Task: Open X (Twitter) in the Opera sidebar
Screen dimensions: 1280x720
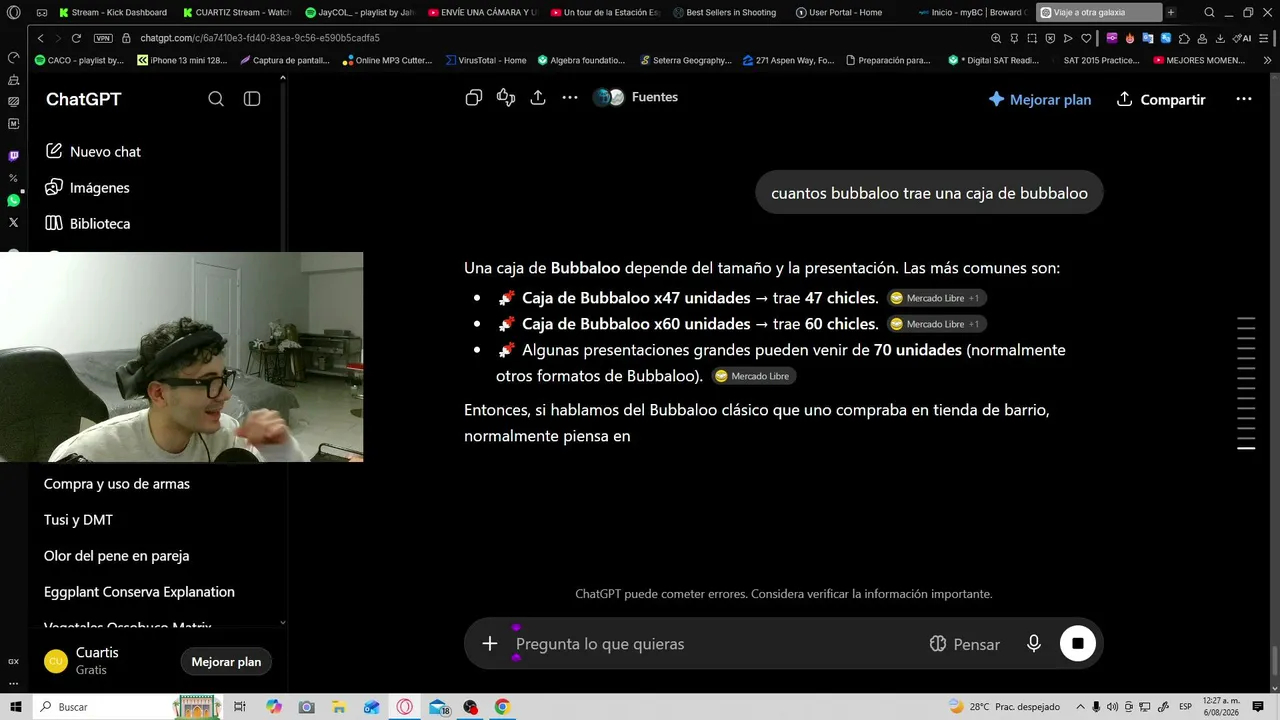Action: 13,222
